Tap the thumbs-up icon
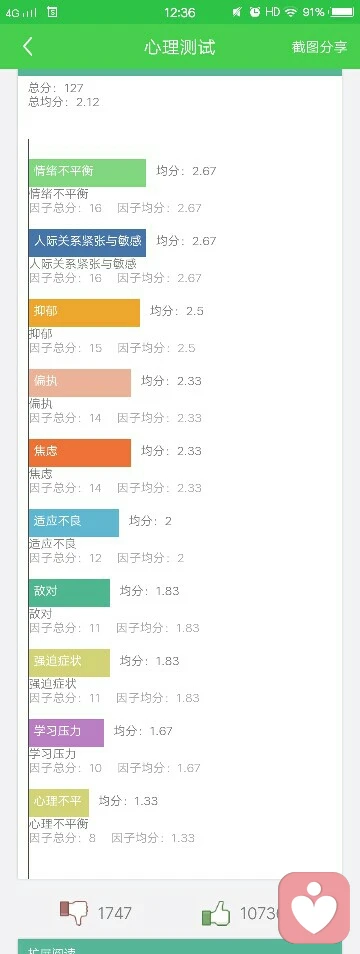 tap(216, 913)
